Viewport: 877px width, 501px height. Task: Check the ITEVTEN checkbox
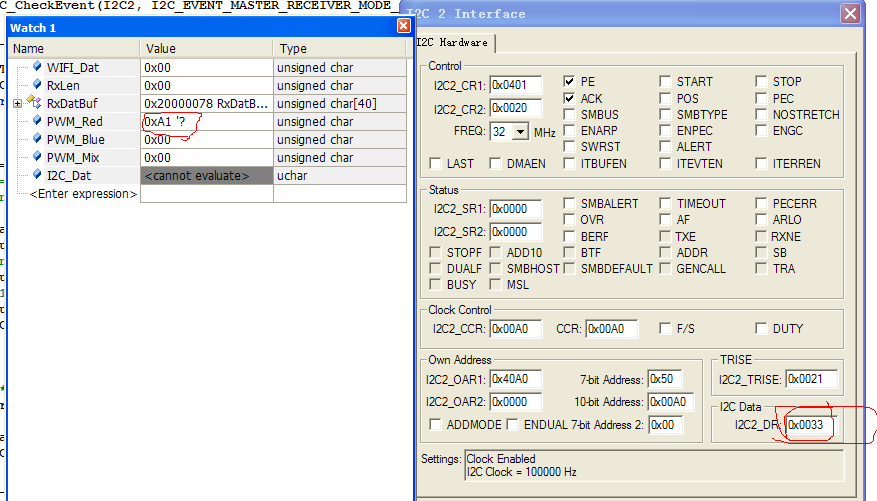665,163
